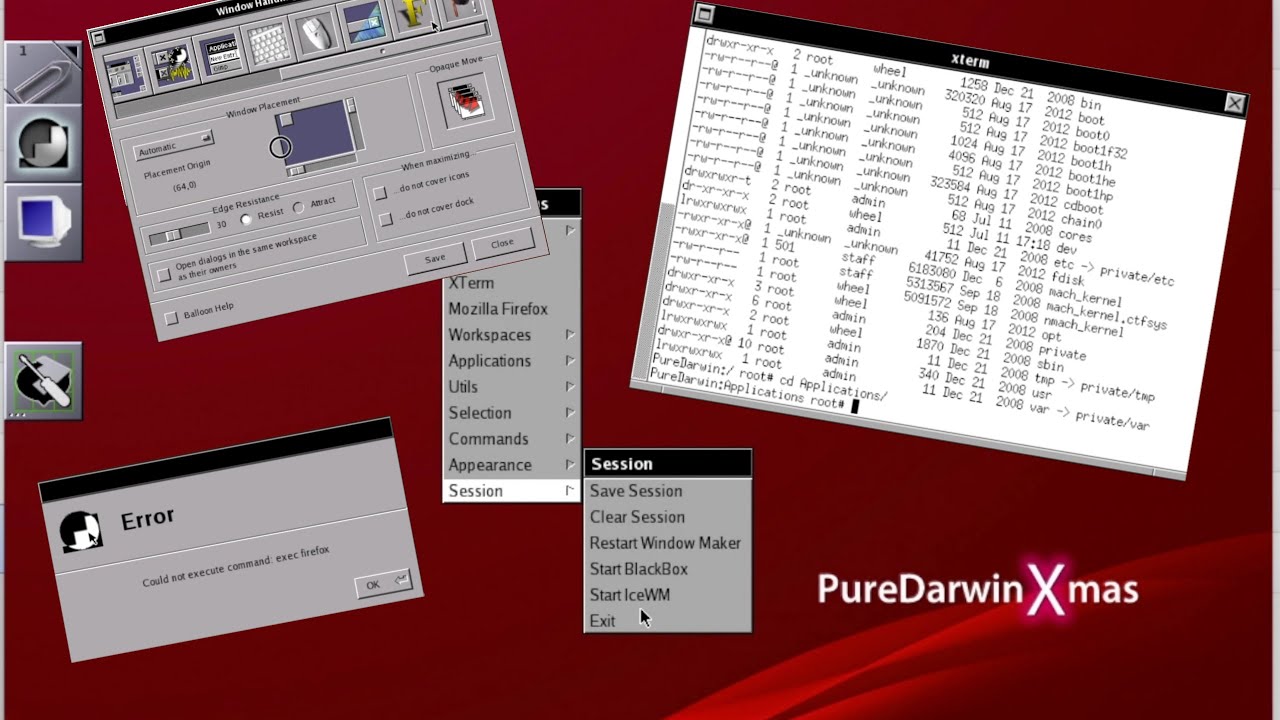Screen dimensions: 1280x720
Task: Click 'mach_kernel.ctfsys' in xterm listing
Action: point(1105,316)
